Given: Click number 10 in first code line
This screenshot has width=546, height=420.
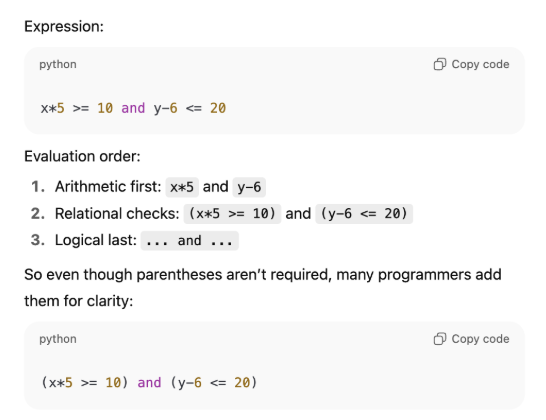Looking at the screenshot, I should [105, 108].
